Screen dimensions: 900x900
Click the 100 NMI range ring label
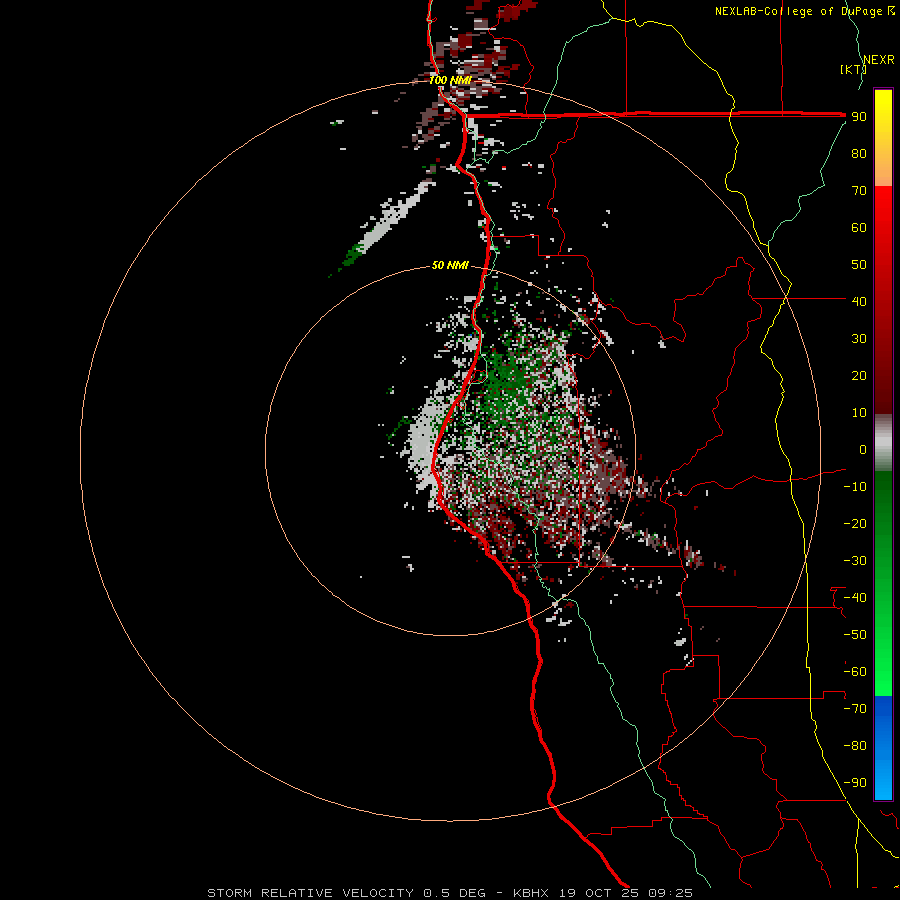point(450,80)
